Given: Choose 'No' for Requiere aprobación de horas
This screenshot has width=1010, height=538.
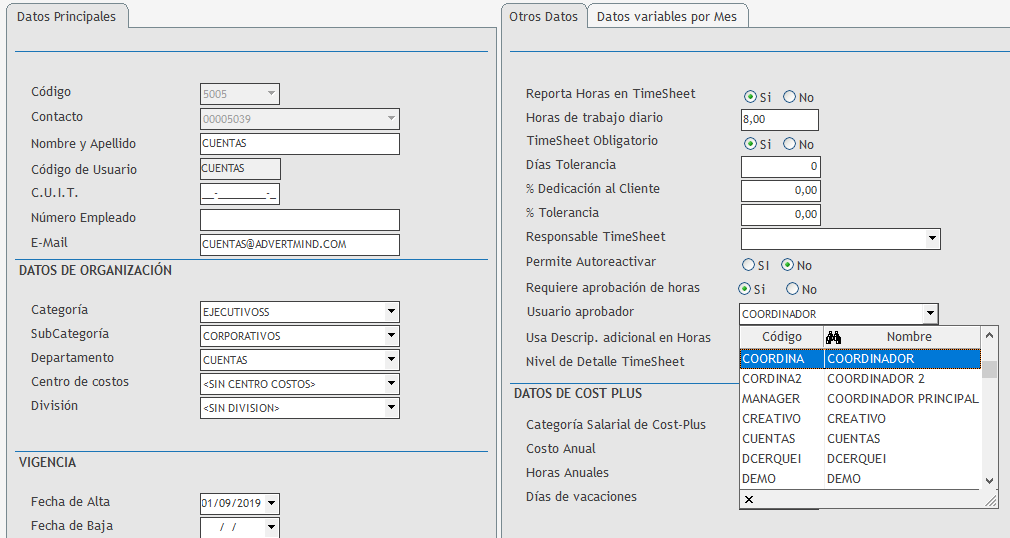Looking at the screenshot, I should [793, 289].
